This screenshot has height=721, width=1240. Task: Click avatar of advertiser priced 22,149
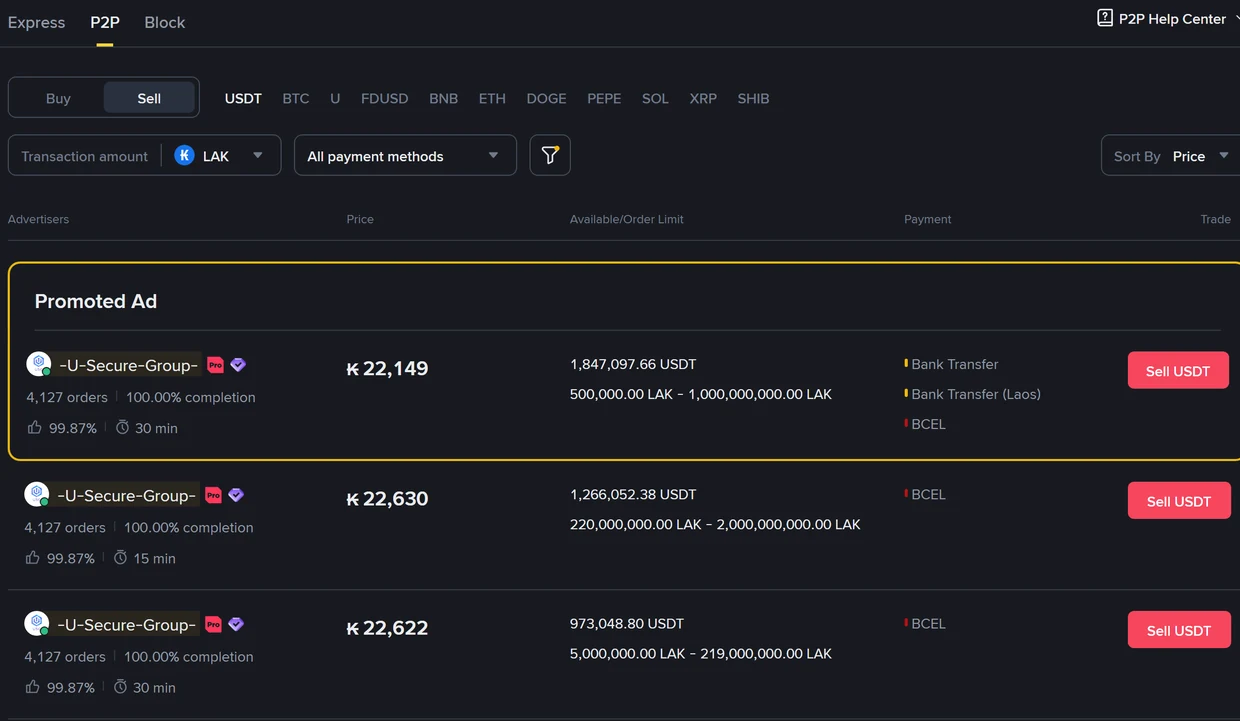pyautogui.click(x=39, y=364)
